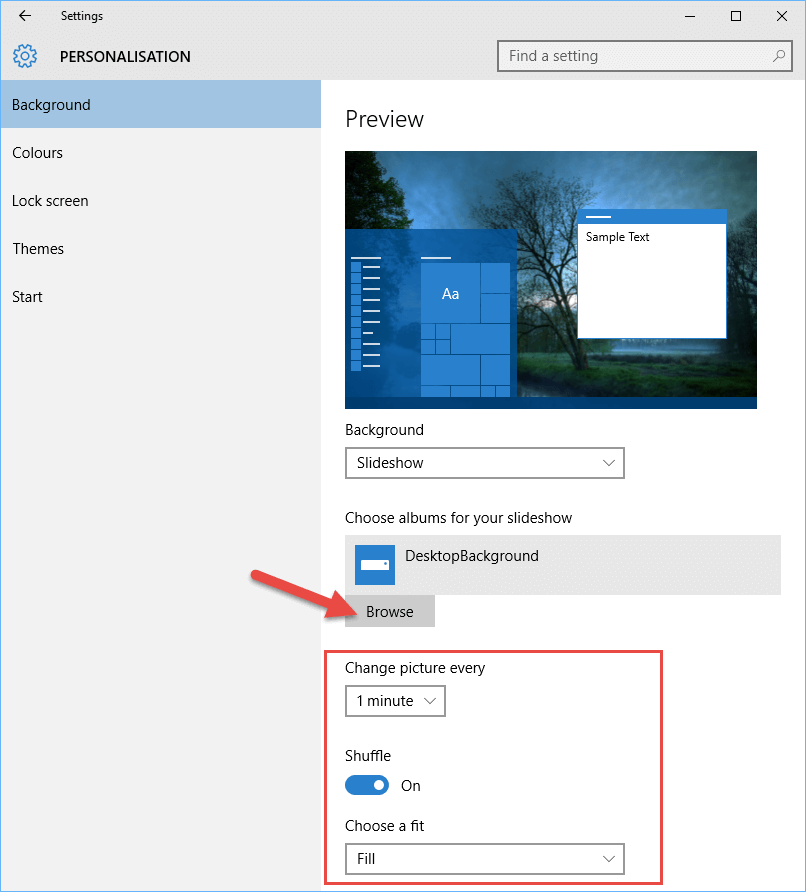Maximize the Settings window
806x892 pixels.
pyautogui.click(x=735, y=16)
